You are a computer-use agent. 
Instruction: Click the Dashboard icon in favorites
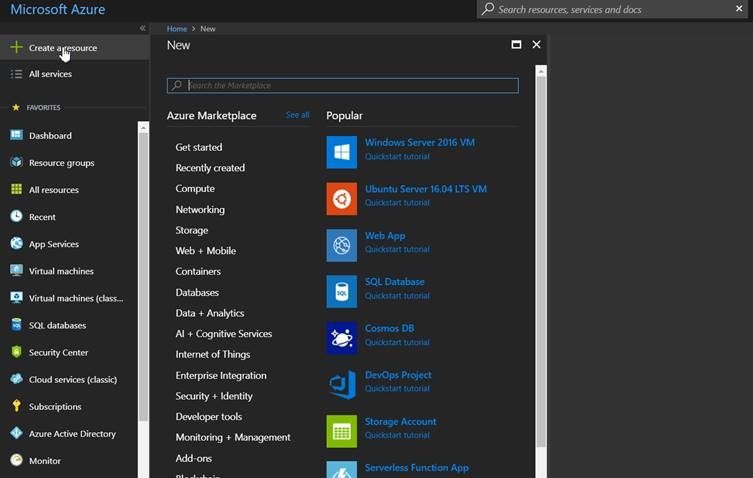click(16, 135)
